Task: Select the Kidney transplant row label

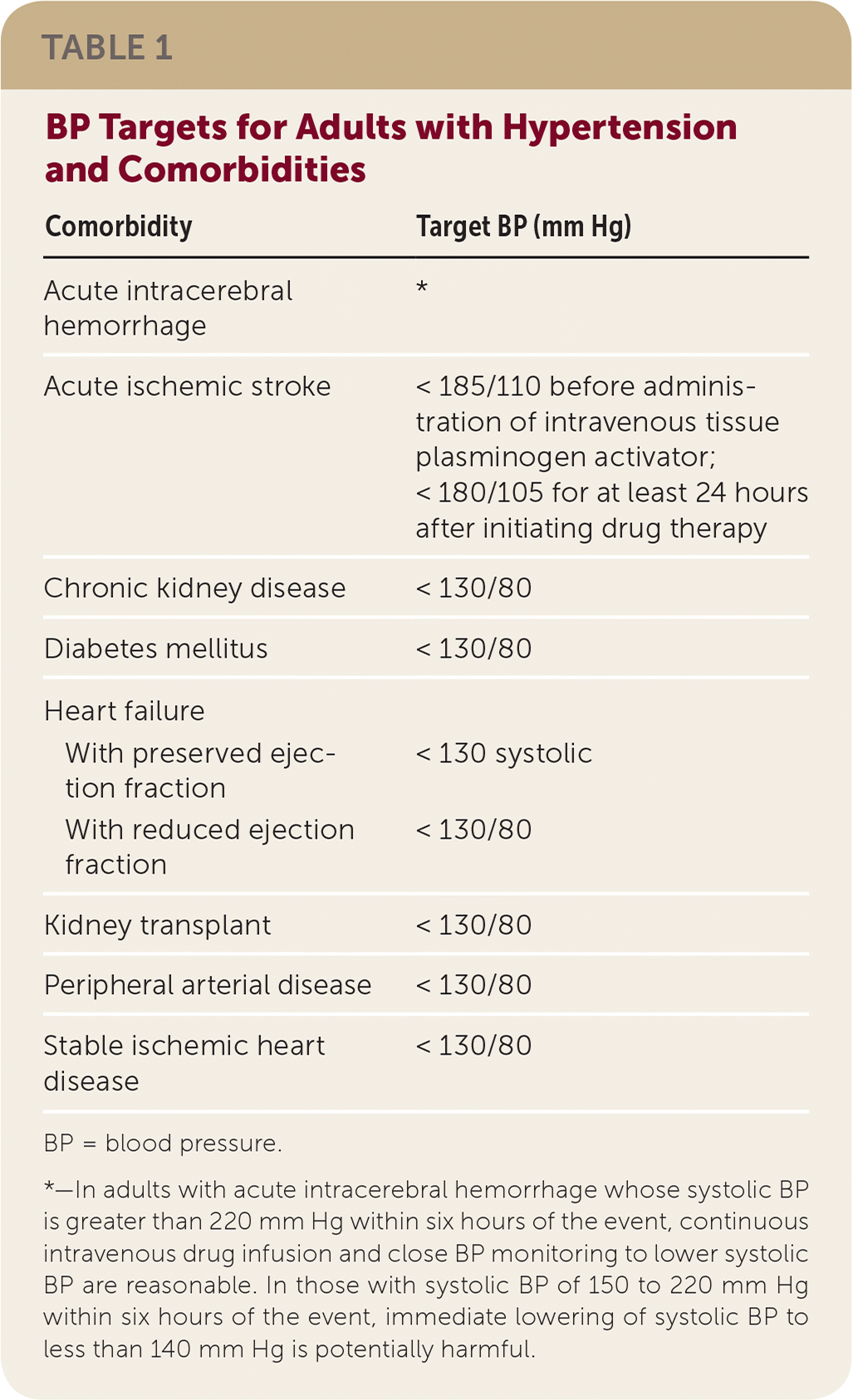Action: 157,925
